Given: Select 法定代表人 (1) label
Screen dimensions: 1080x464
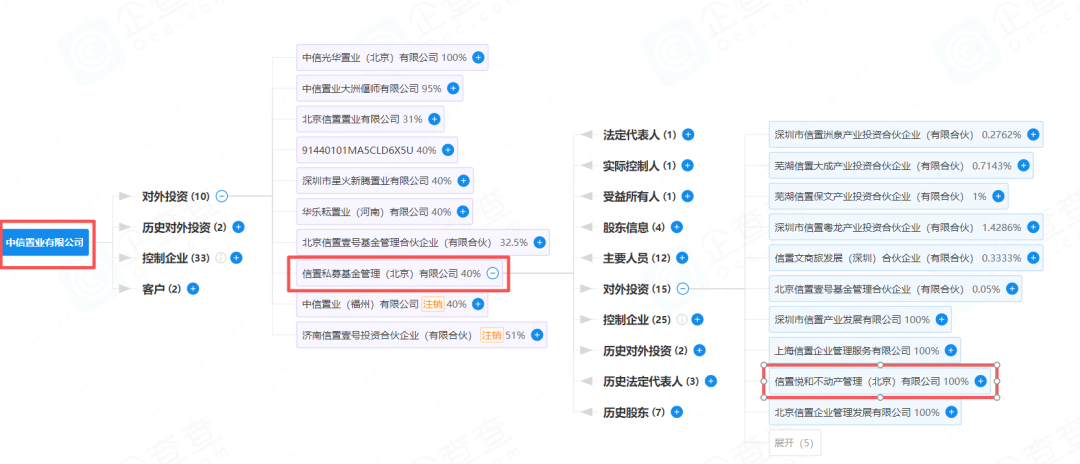Looking at the screenshot, I should click(x=640, y=134).
